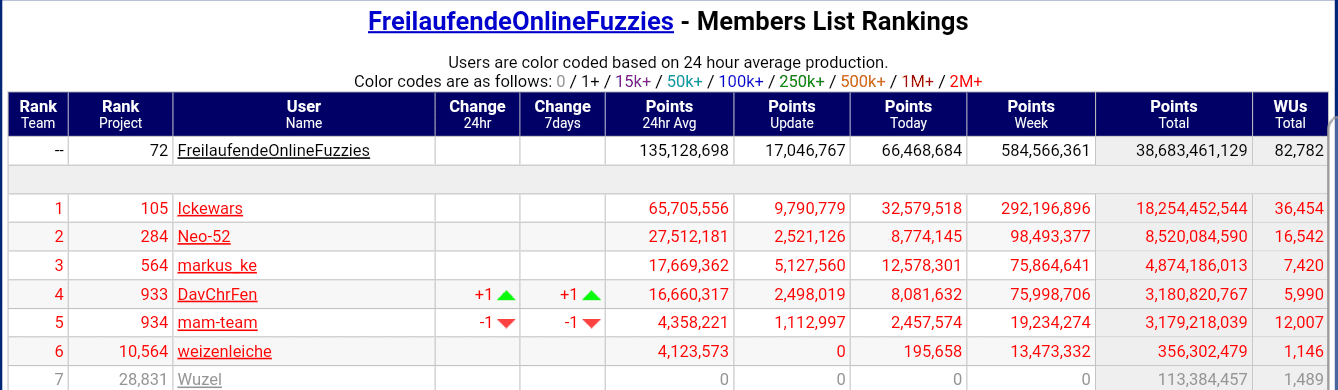Sort by Change 7days column header
Viewport: 1338px width, 390px height.
tap(563, 114)
